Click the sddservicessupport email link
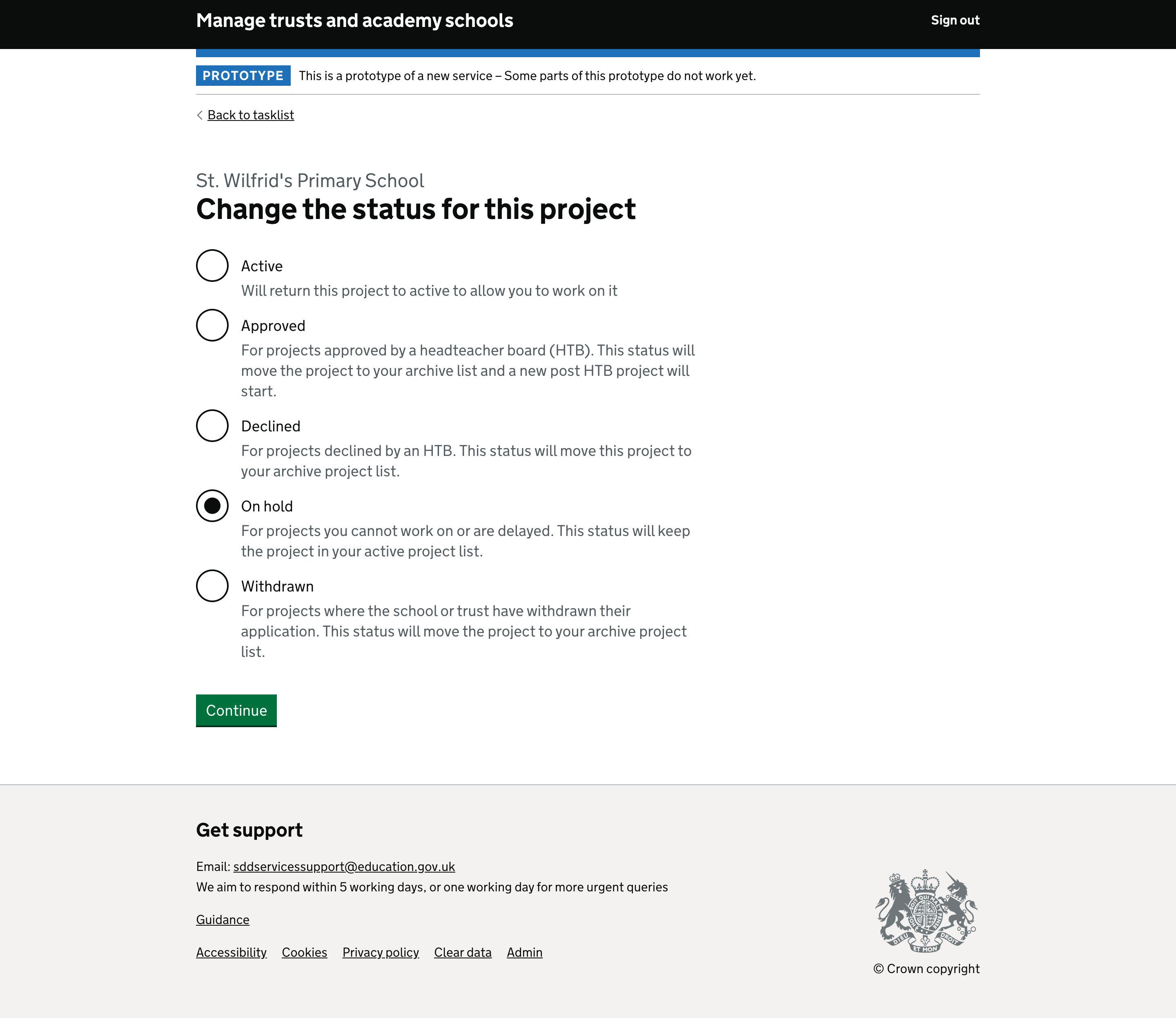 343,867
